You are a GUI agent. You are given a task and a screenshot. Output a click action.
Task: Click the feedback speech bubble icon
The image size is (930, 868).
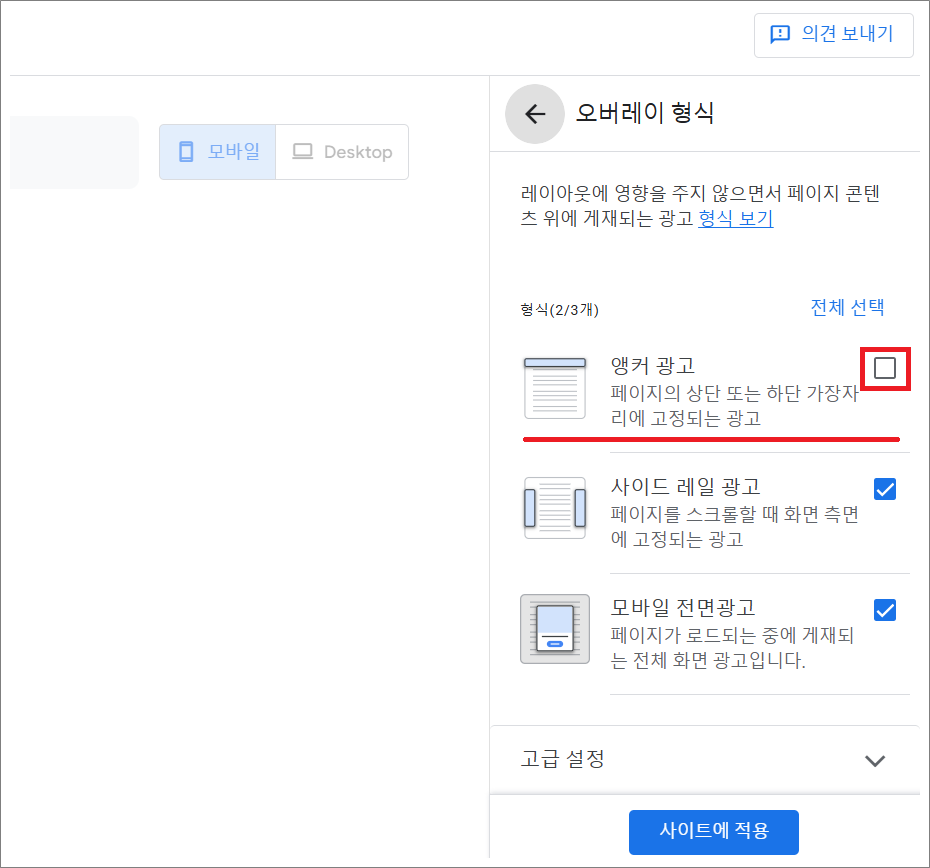779,35
